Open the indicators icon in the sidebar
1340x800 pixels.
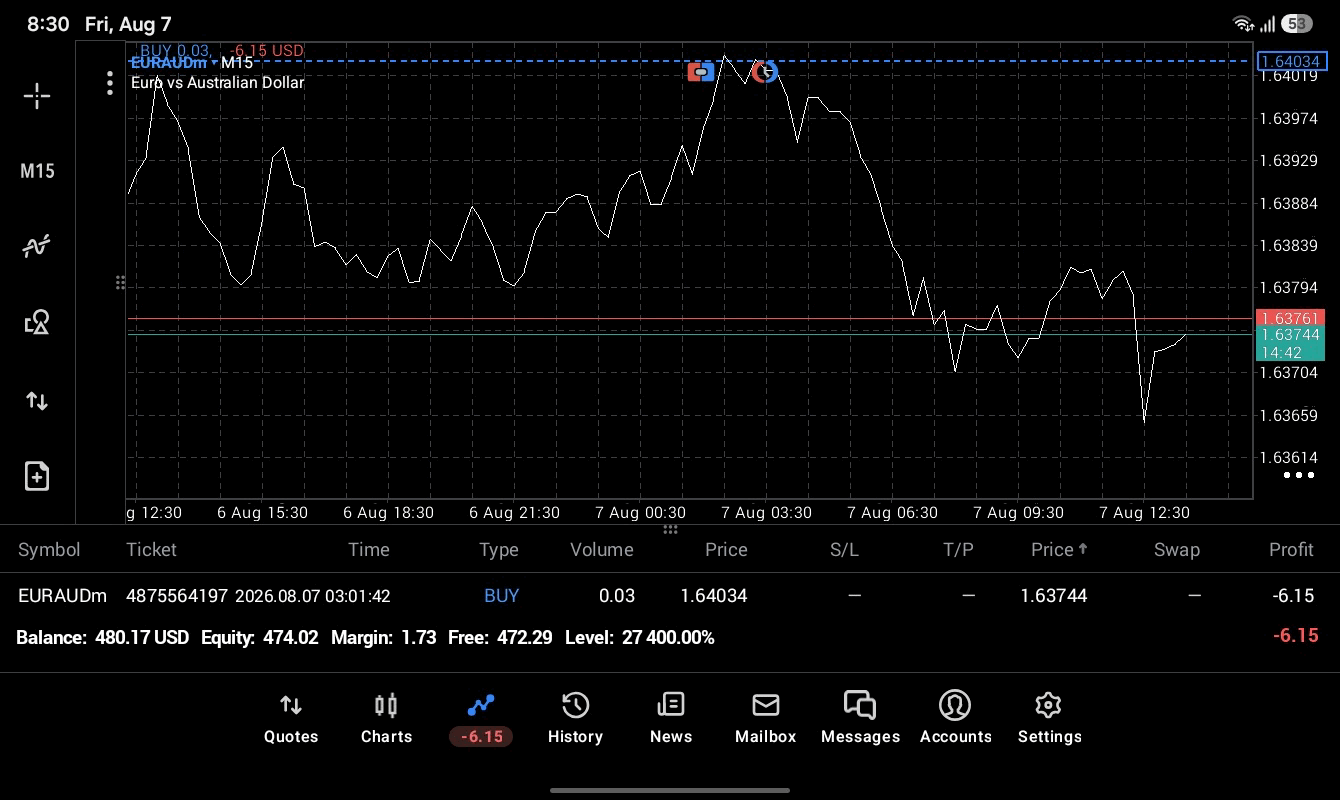pyautogui.click(x=37, y=246)
